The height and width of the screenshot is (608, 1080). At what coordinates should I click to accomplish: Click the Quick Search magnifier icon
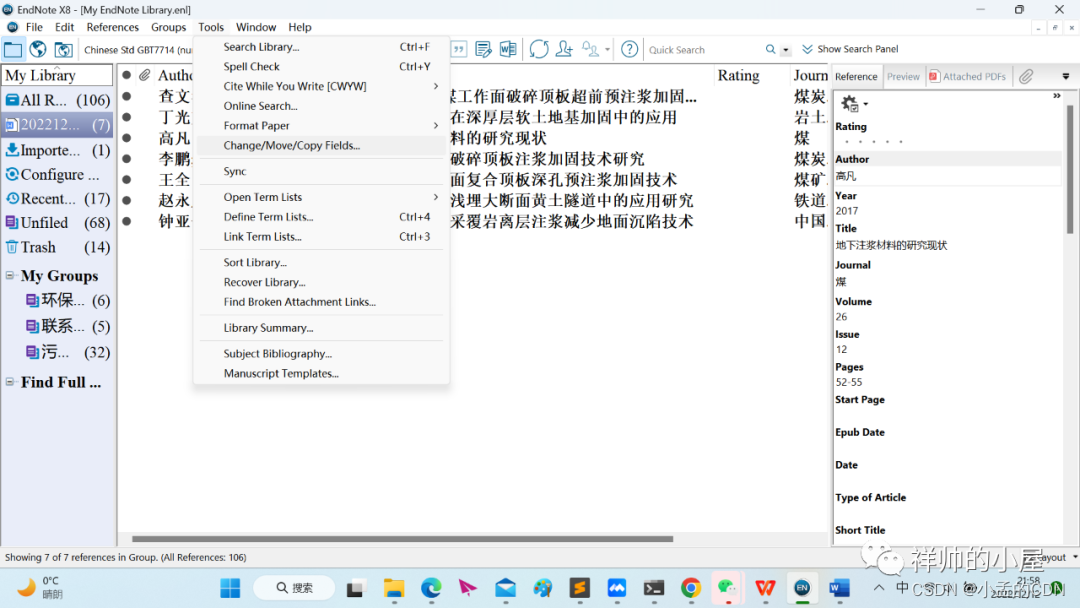[x=770, y=50]
